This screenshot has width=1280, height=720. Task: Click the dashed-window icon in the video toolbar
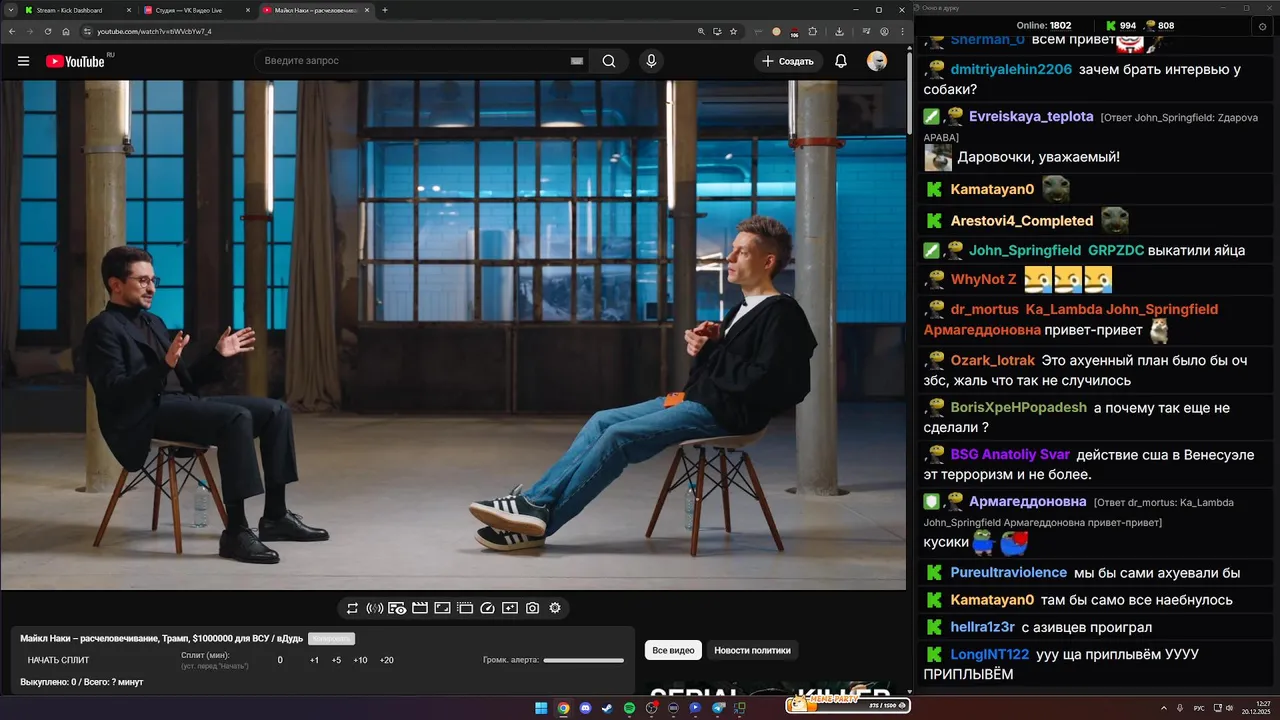click(465, 608)
